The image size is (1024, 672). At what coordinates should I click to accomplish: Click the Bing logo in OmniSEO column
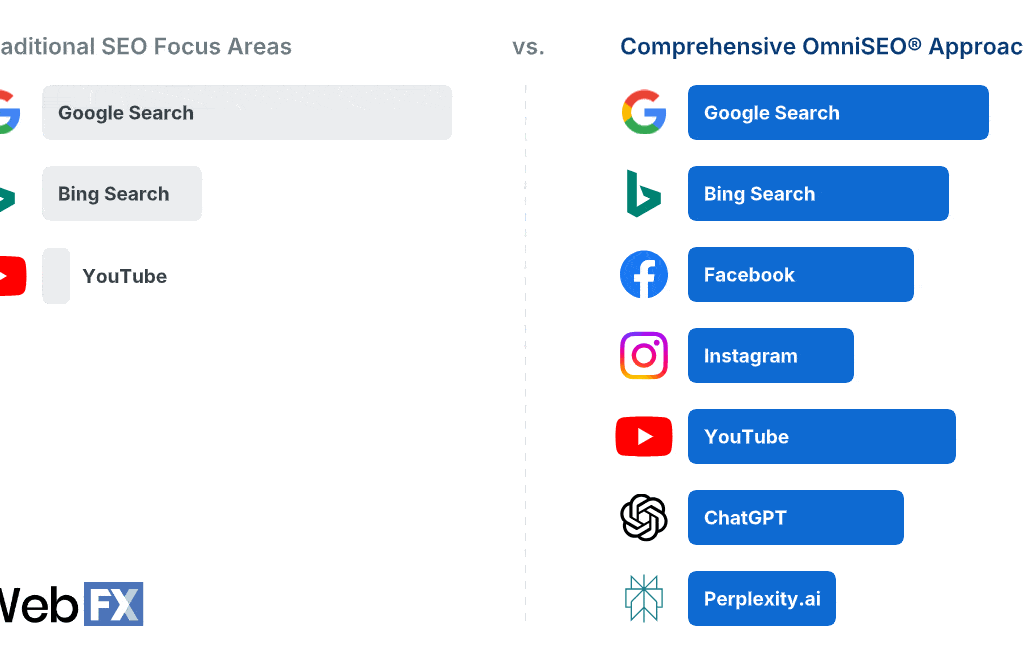[643, 193]
